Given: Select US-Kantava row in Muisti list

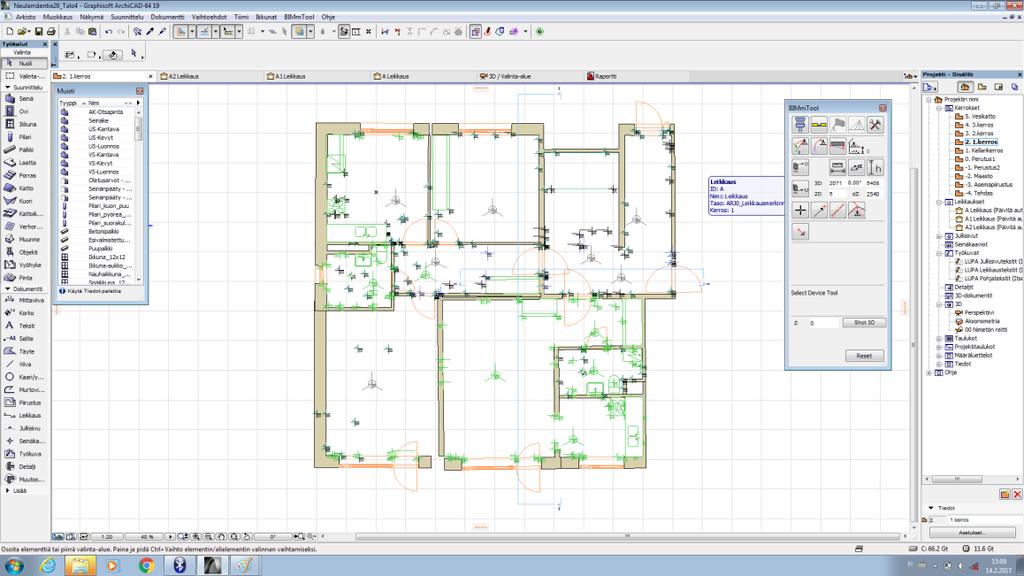Looking at the screenshot, I should coord(97,129).
